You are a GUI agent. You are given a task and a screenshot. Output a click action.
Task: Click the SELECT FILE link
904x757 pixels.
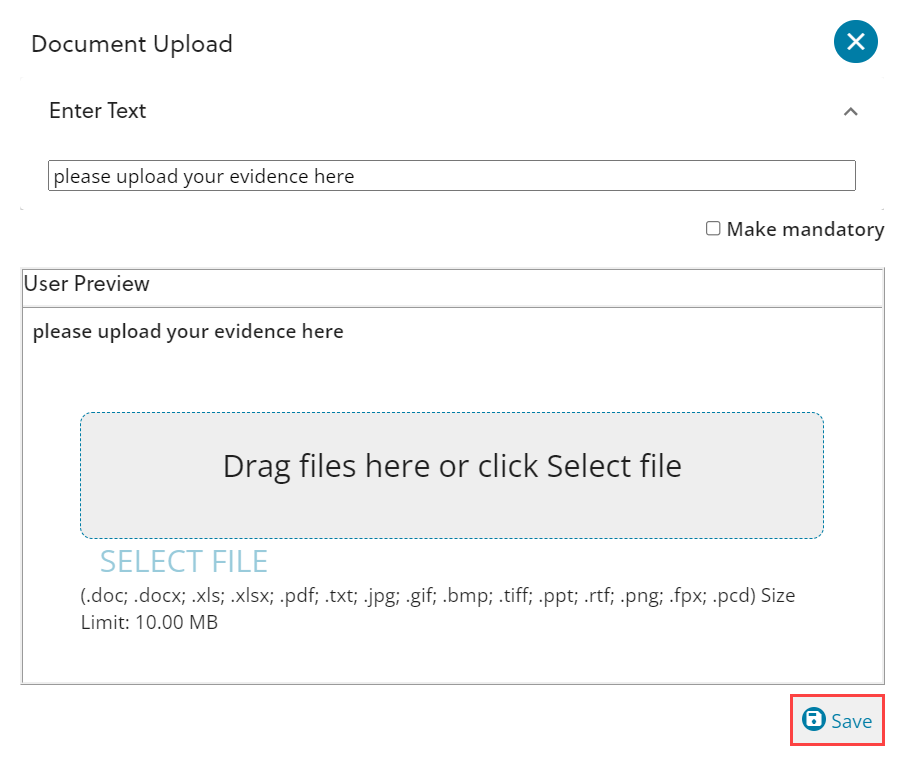point(184,561)
